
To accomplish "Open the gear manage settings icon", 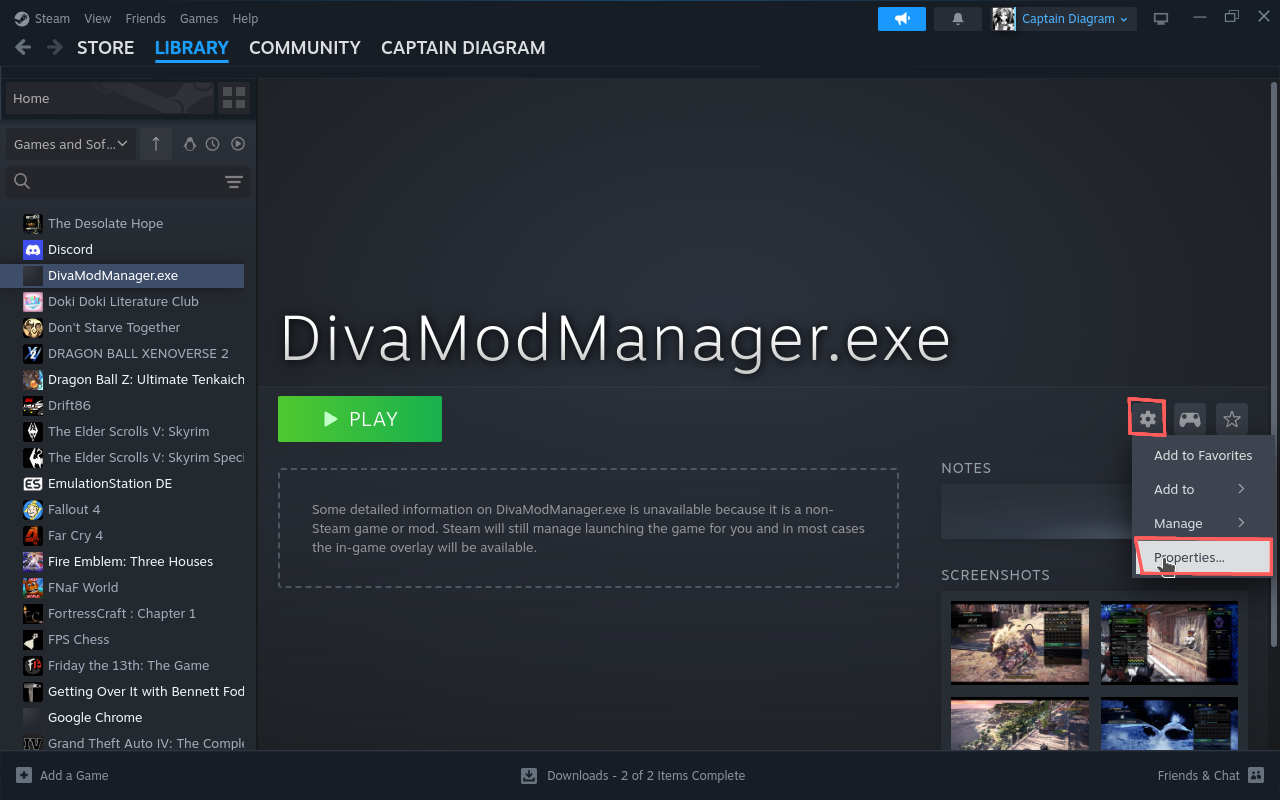I will coord(1147,419).
